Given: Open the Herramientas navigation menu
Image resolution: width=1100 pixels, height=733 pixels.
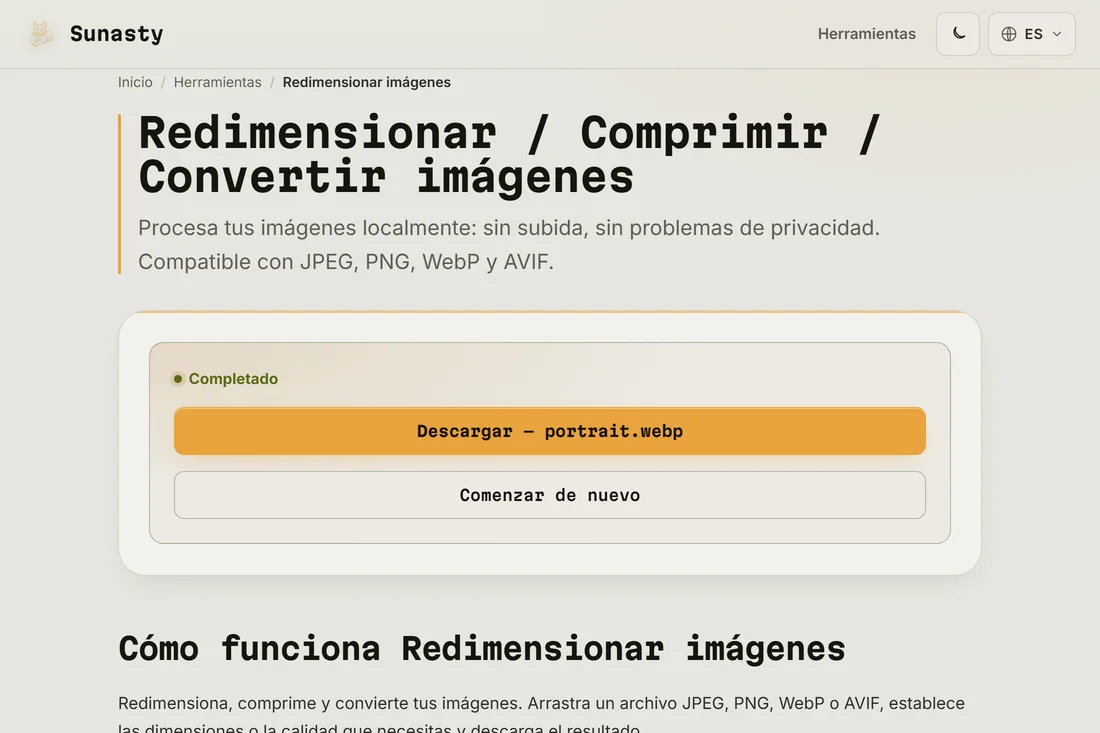Looking at the screenshot, I should [x=866, y=34].
